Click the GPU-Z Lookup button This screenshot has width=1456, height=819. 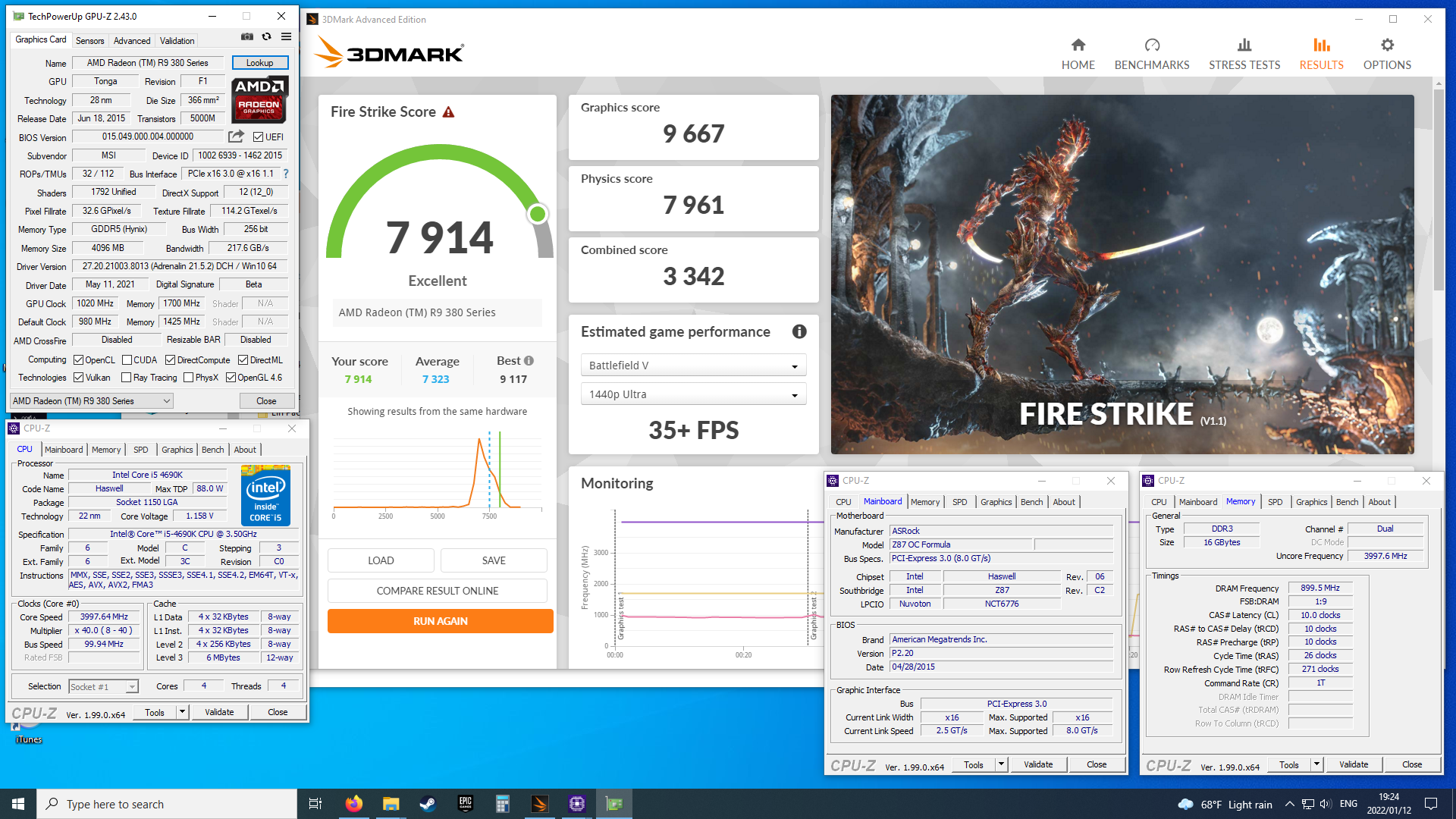point(259,63)
